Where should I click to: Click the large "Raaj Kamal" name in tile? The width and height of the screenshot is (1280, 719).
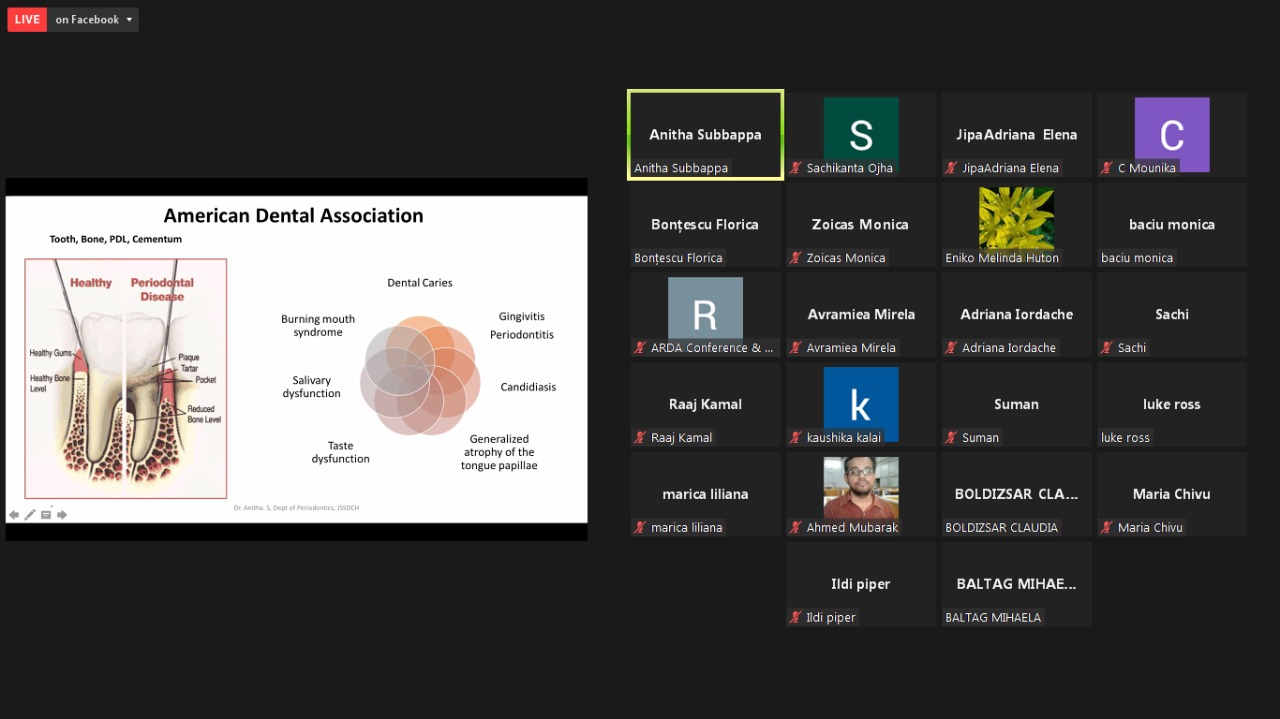(705, 404)
